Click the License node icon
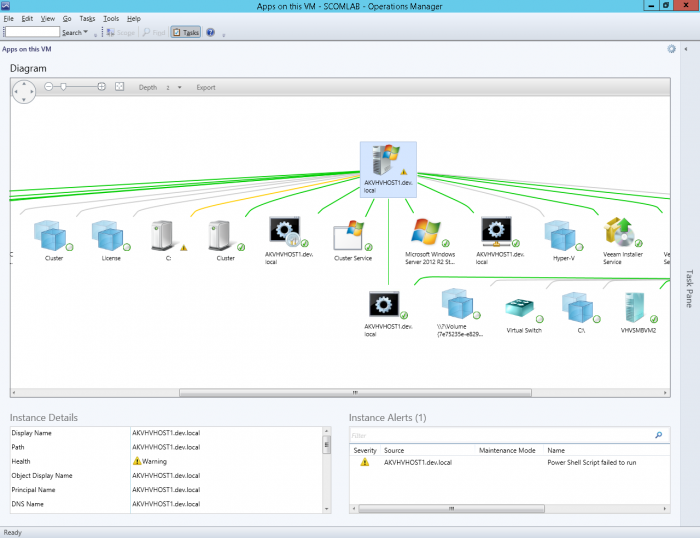 [x=109, y=235]
